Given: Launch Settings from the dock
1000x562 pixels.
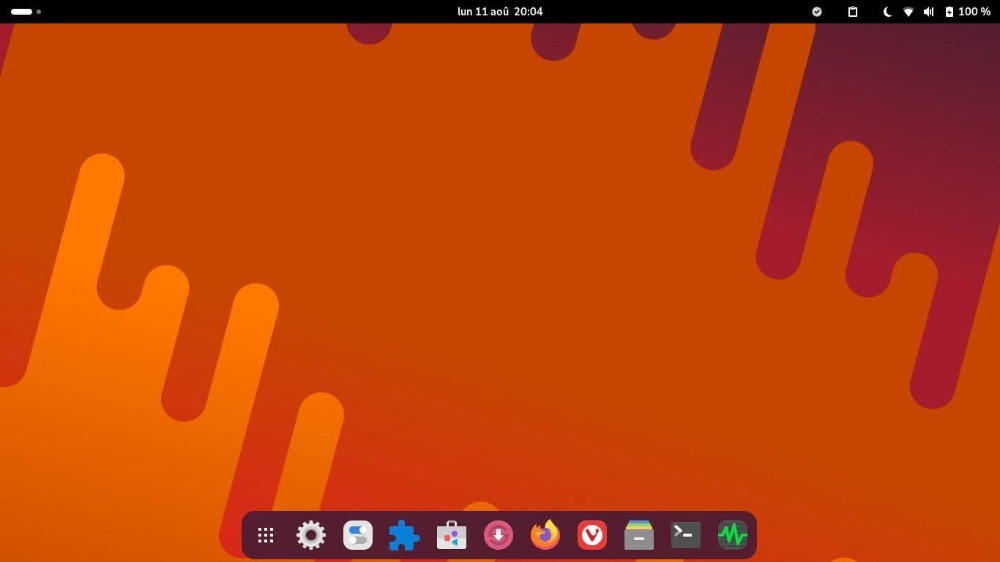Looking at the screenshot, I should coord(311,535).
